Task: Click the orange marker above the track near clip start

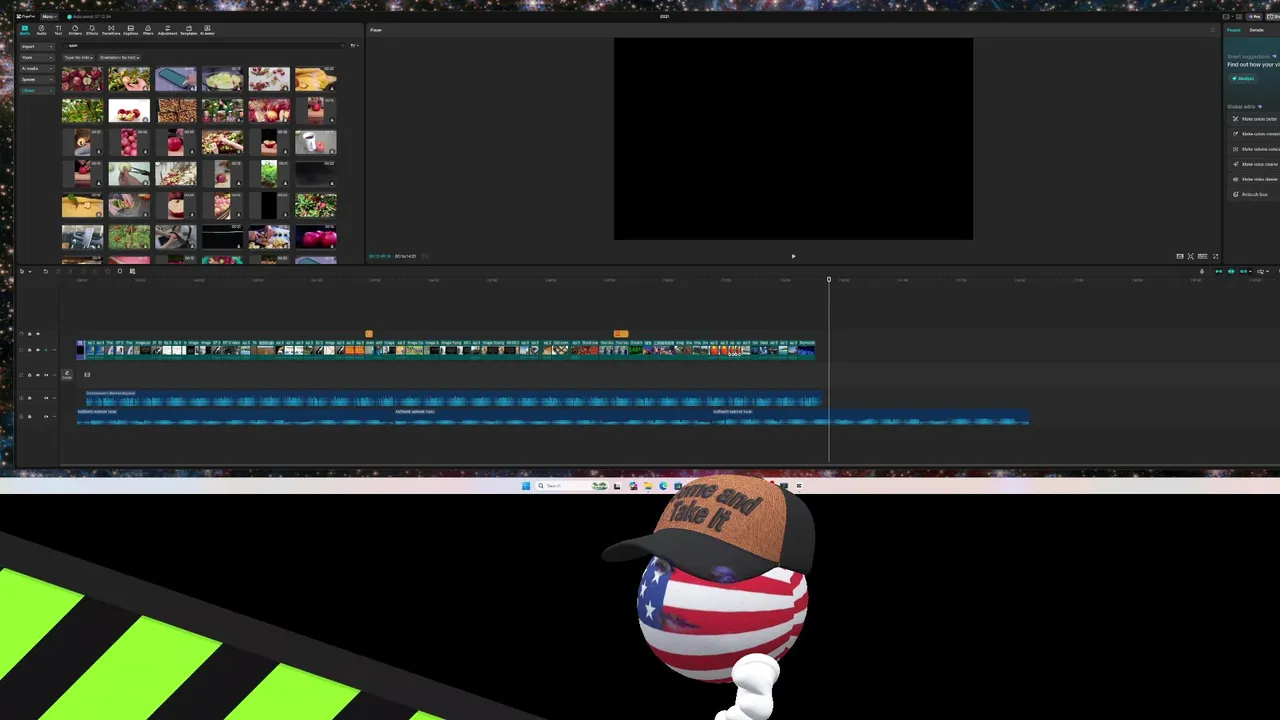Action: coord(369,334)
